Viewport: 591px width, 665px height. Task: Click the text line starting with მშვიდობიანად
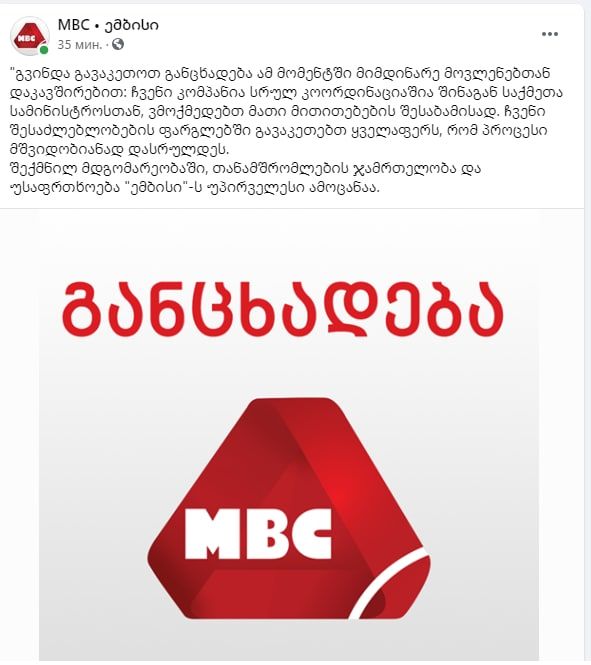pos(119,150)
